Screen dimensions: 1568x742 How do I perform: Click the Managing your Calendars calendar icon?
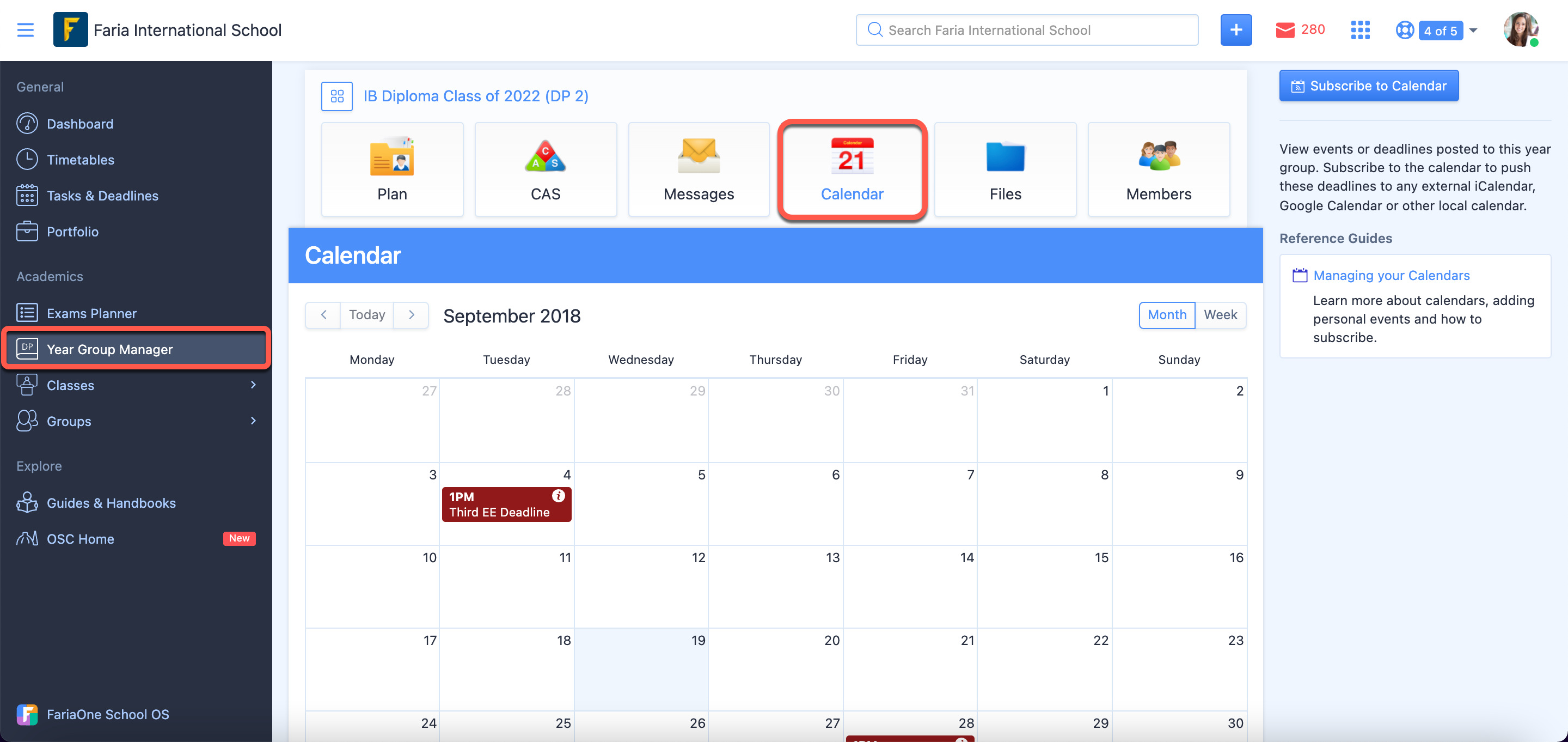point(1299,275)
